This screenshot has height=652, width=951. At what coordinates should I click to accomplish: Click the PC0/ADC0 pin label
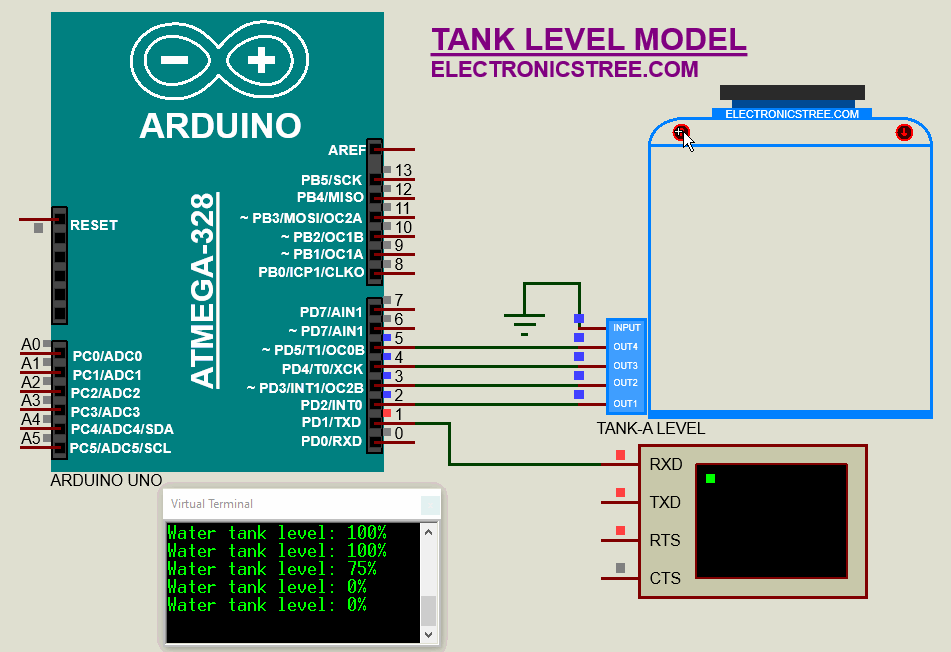coord(107,356)
